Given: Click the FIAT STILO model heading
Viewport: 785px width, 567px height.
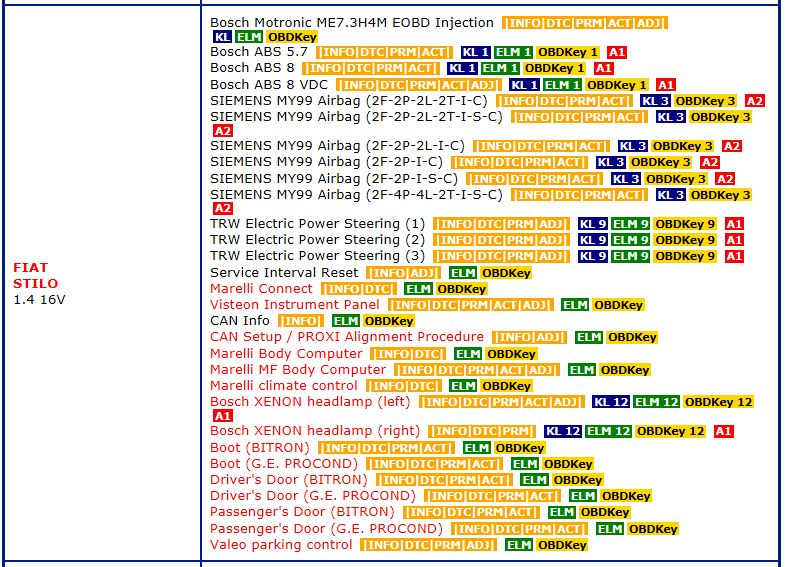Looking at the screenshot, I should tap(35, 276).
